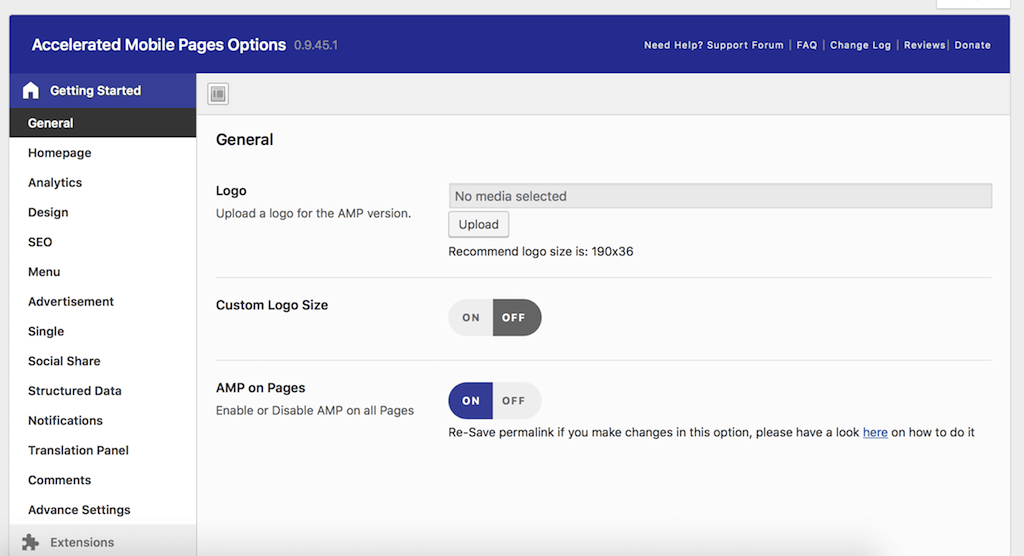The width and height of the screenshot is (1024, 556).
Task: Follow the 'here' permalink help link
Action: (875, 433)
